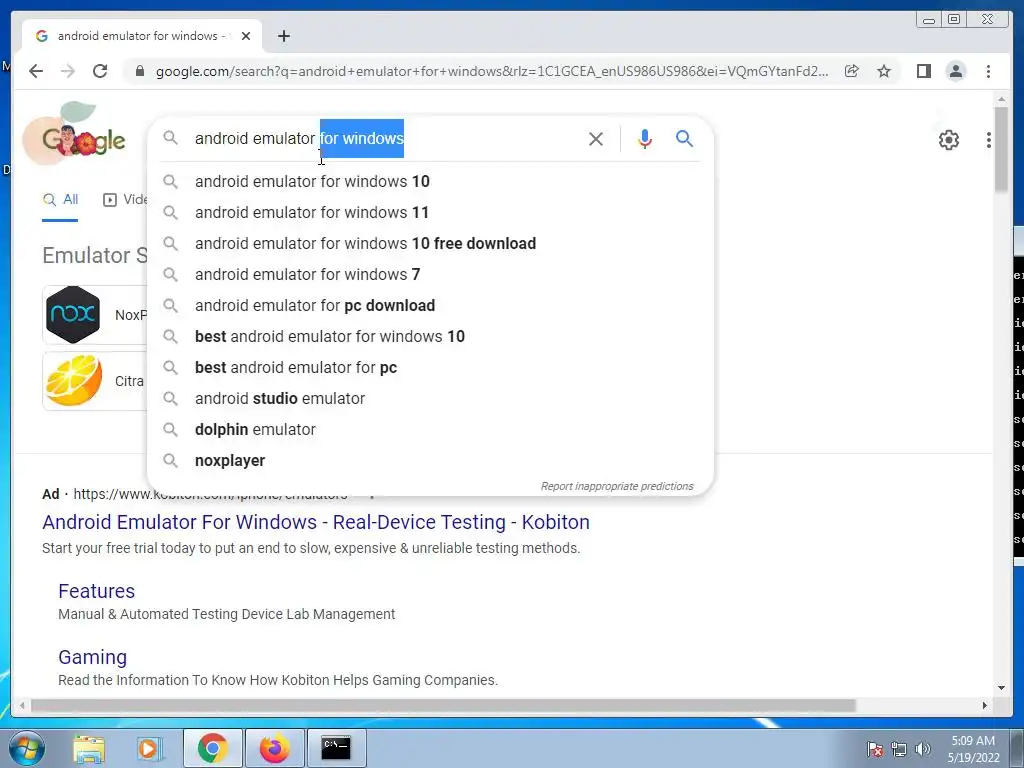Image resolution: width=1024 pixels, height=768 pixels.
Task: Open Windows Media Player from taskbar
Action: (x=149, y=748)
